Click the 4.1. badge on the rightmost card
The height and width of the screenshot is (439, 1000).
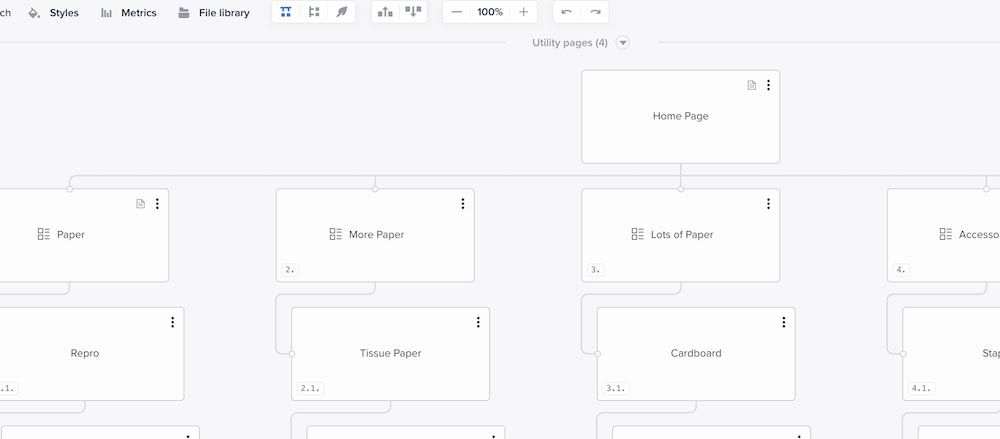point(922,389)
